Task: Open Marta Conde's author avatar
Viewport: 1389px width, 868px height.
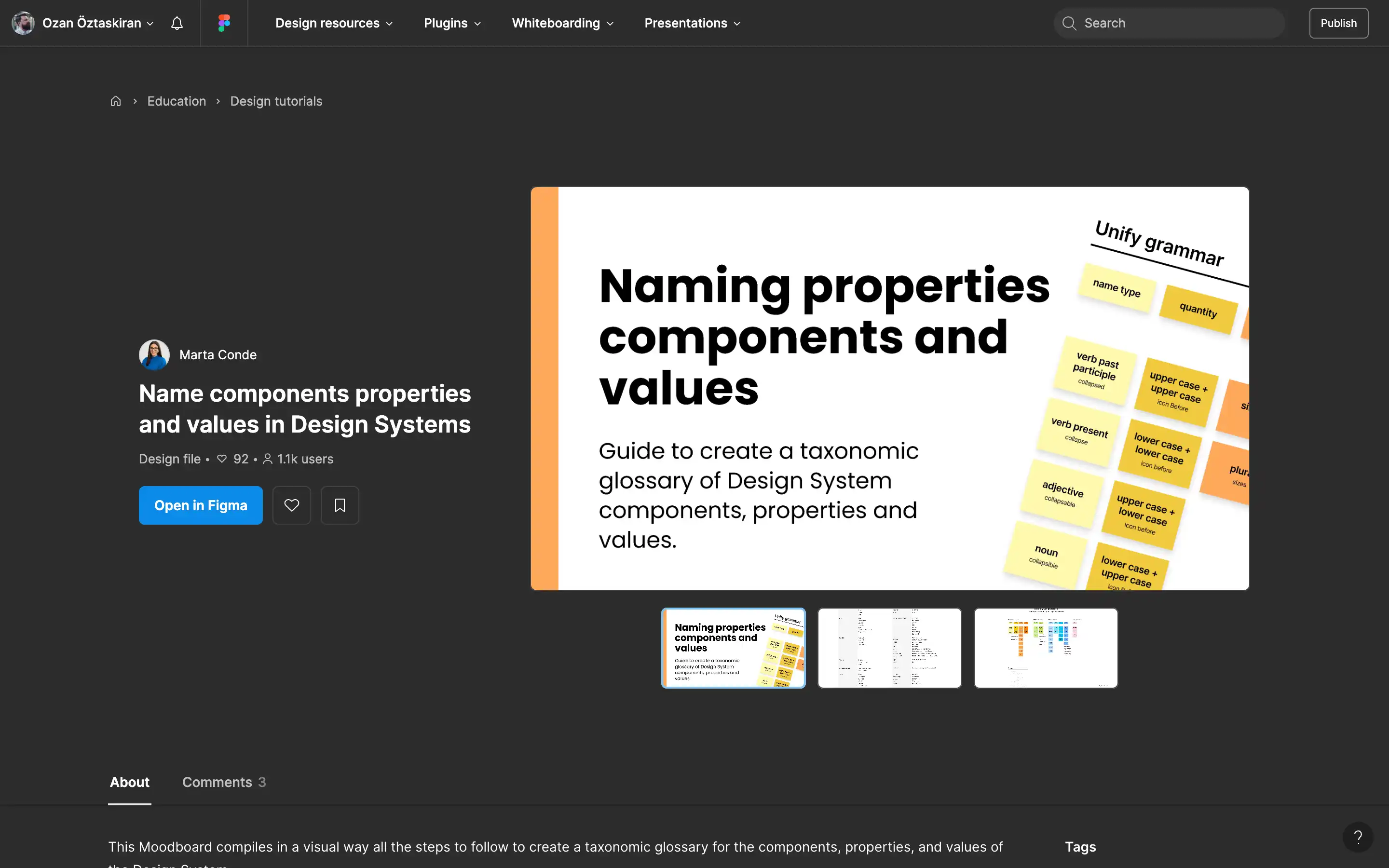Action: [154, 355]
